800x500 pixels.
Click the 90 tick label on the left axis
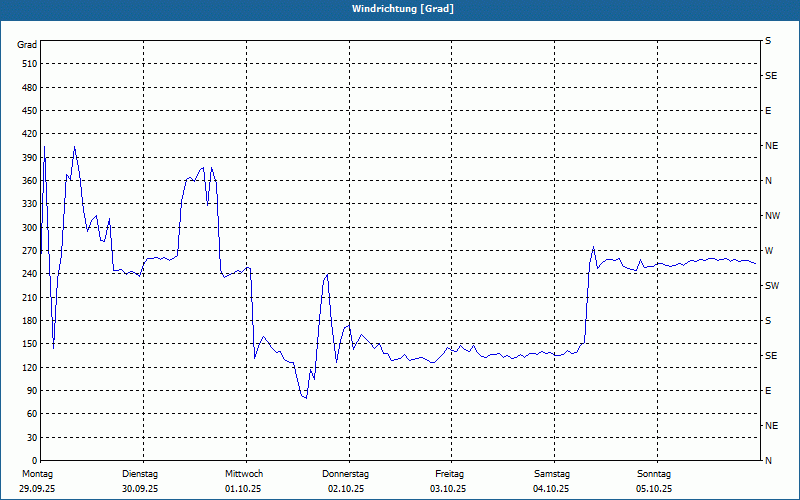[x=31, y=391]
